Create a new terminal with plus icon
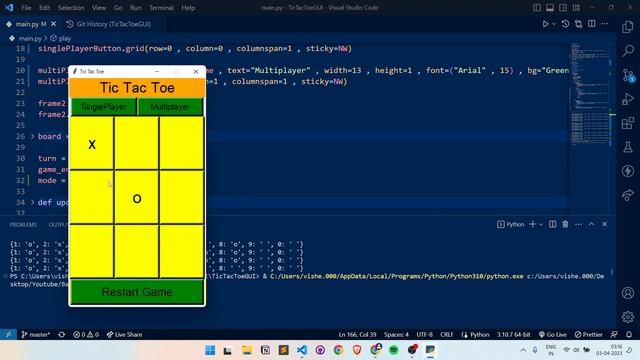Screen dimensions: 640x360 point(532,224)
